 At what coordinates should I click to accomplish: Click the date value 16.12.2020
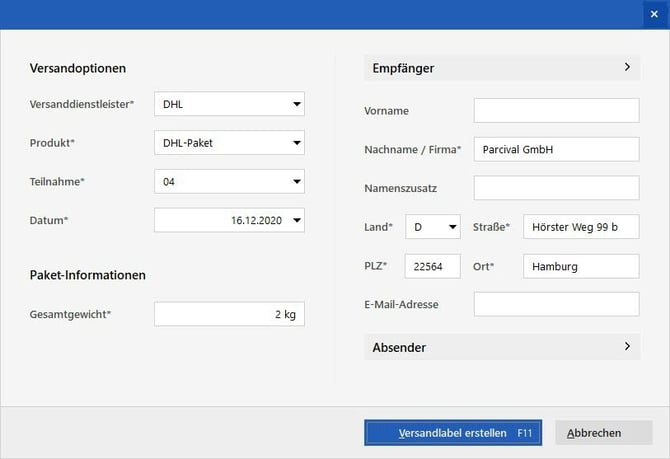pos(257,221)
